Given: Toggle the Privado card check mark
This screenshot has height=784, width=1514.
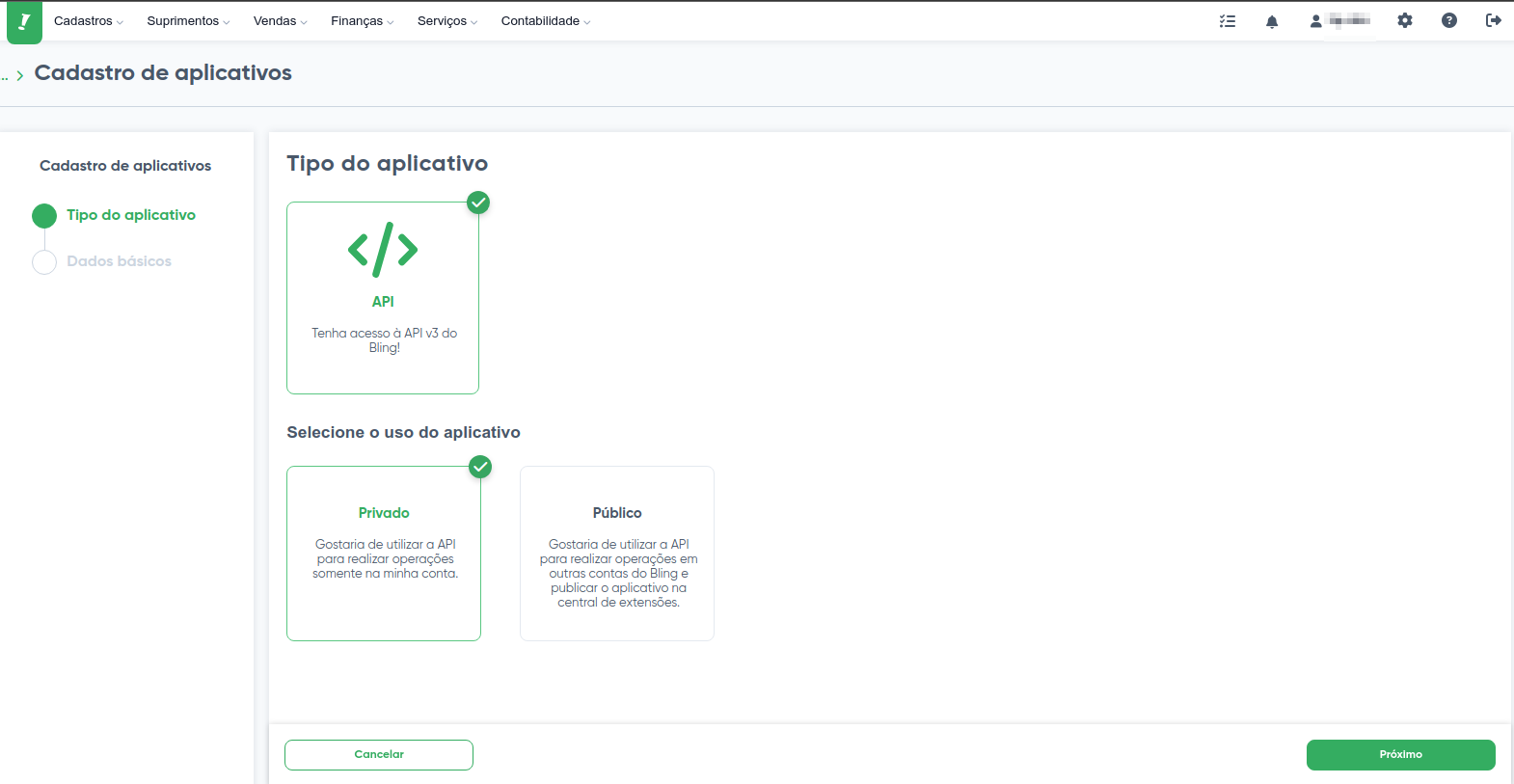Looking at the screenshot, I should pos(480,467).
